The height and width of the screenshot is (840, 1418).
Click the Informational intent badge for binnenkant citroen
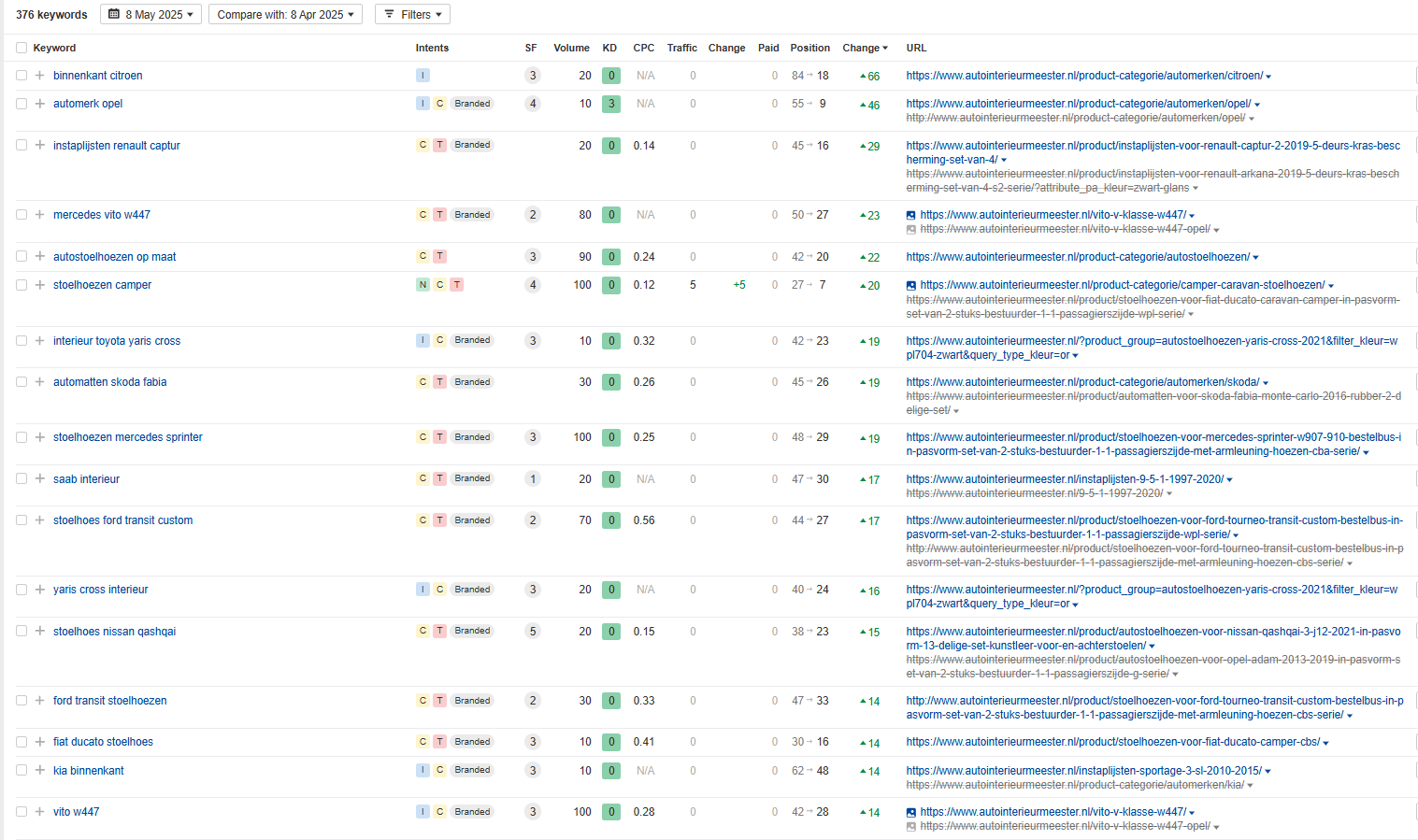(x=423, y=76)
